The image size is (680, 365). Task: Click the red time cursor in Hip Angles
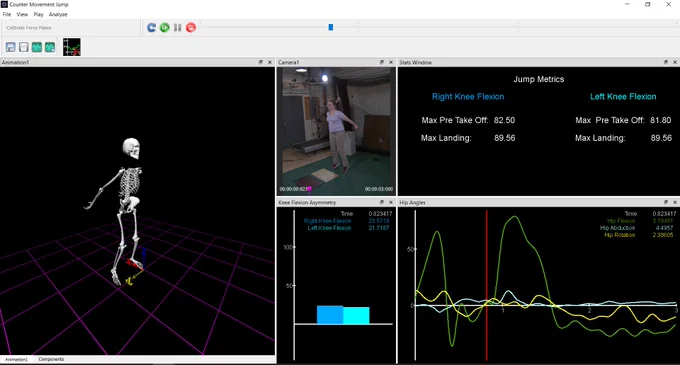[x=487, y=285]
